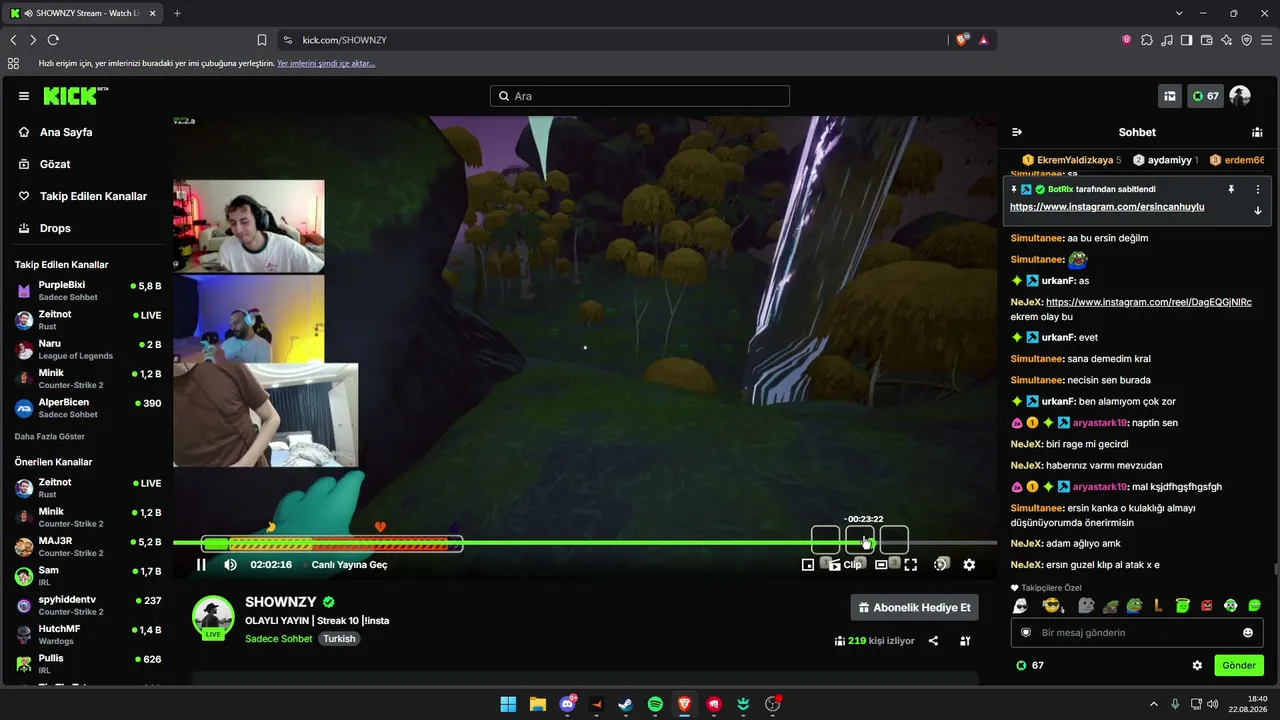1280x720 pixels.
Task: Seek on the green stream progress bar
Action: 585,543
